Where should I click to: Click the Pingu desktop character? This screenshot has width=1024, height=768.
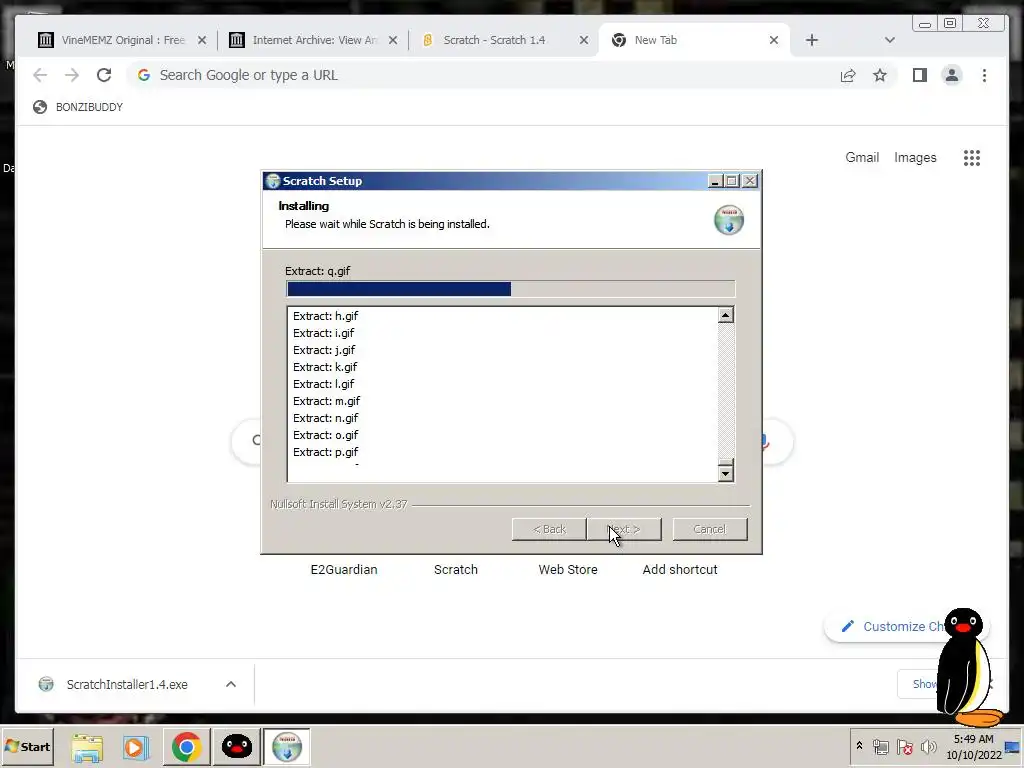point(967,667)
